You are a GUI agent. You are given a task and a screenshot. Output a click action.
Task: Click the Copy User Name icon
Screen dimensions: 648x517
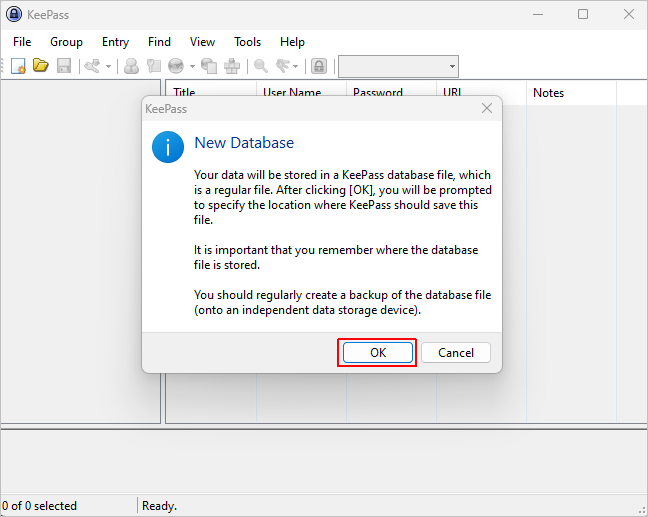point(131,66)
